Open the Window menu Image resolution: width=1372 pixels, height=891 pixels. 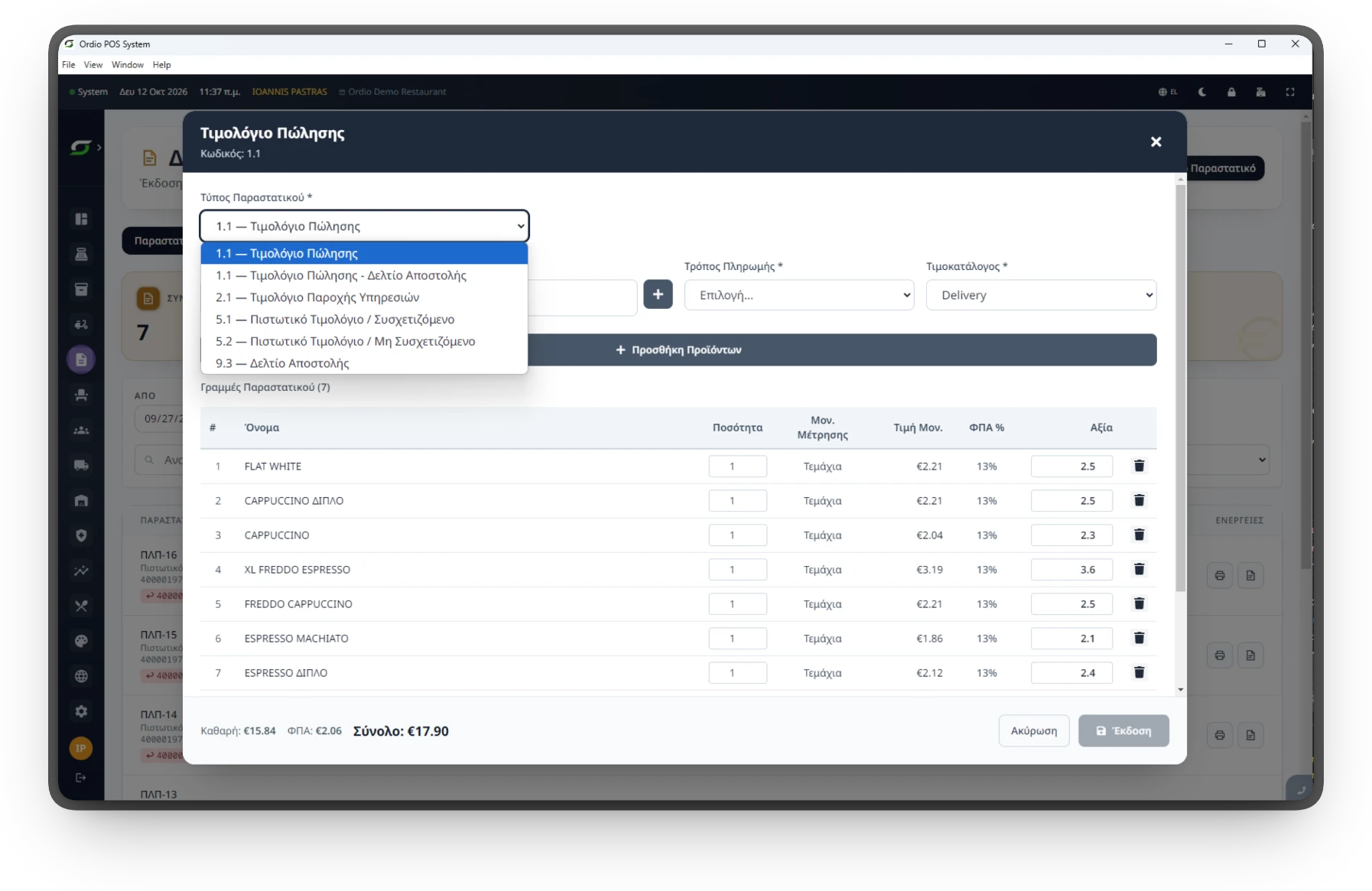pyautogui.click(x=128, y=65)
